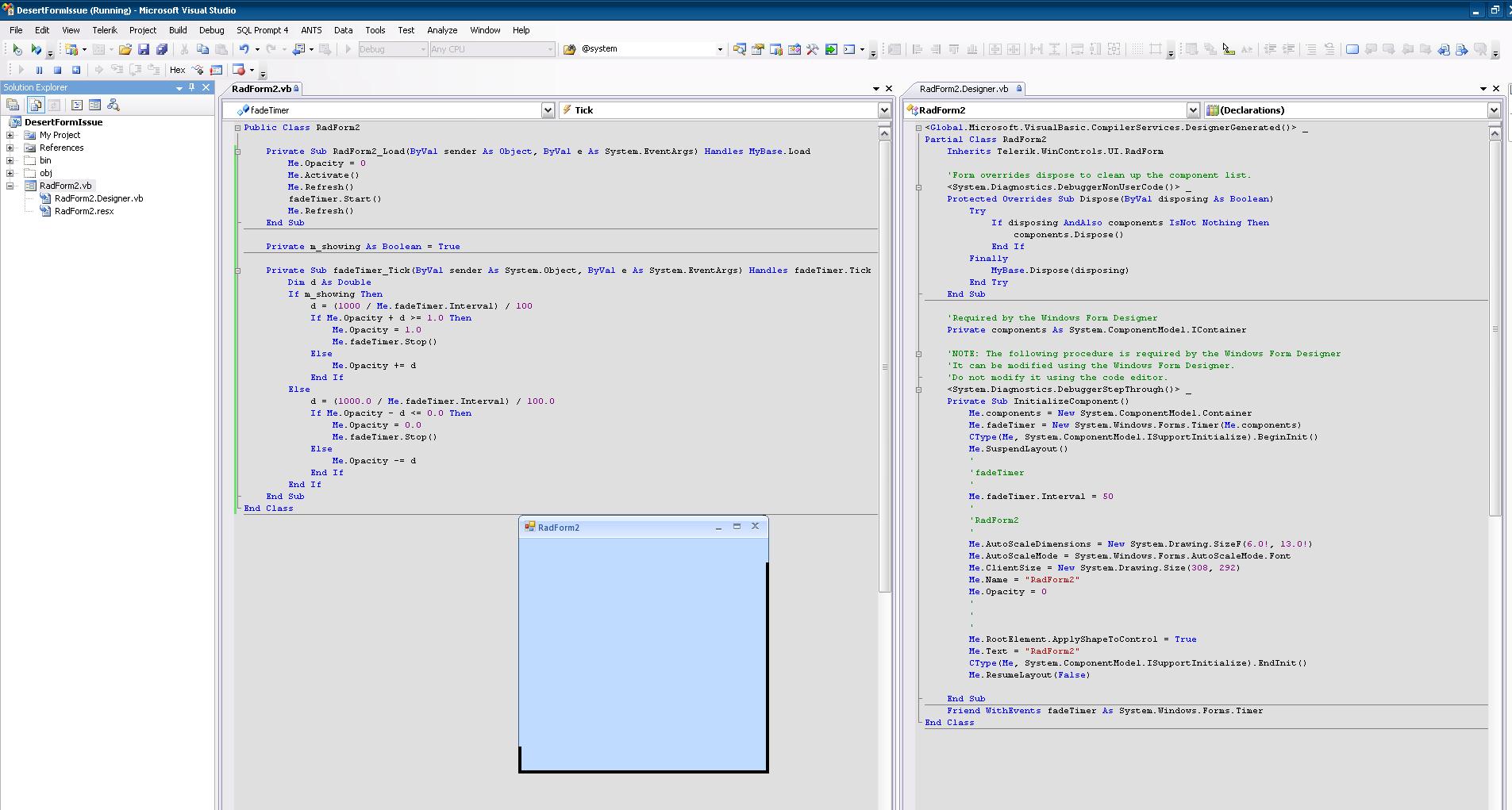1512x810 pixels.
Task: Expand the References tree node
Action: tap(10, 148)
